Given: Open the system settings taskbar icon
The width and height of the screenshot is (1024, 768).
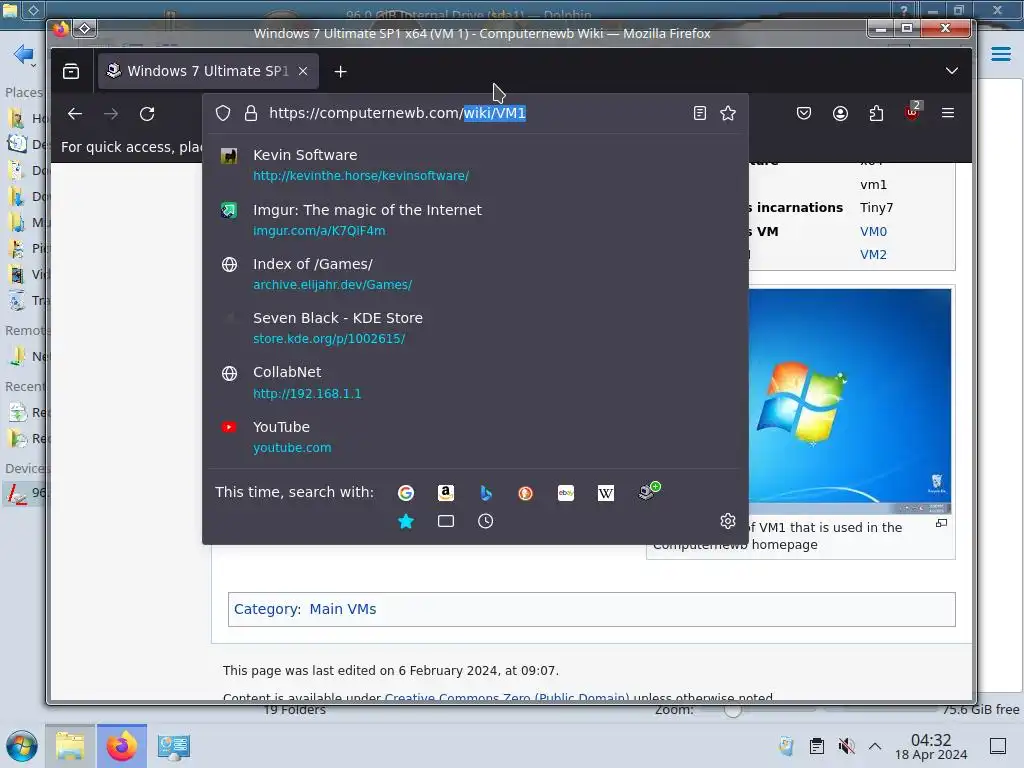Looking at the screenshot, I should point(174,746).
